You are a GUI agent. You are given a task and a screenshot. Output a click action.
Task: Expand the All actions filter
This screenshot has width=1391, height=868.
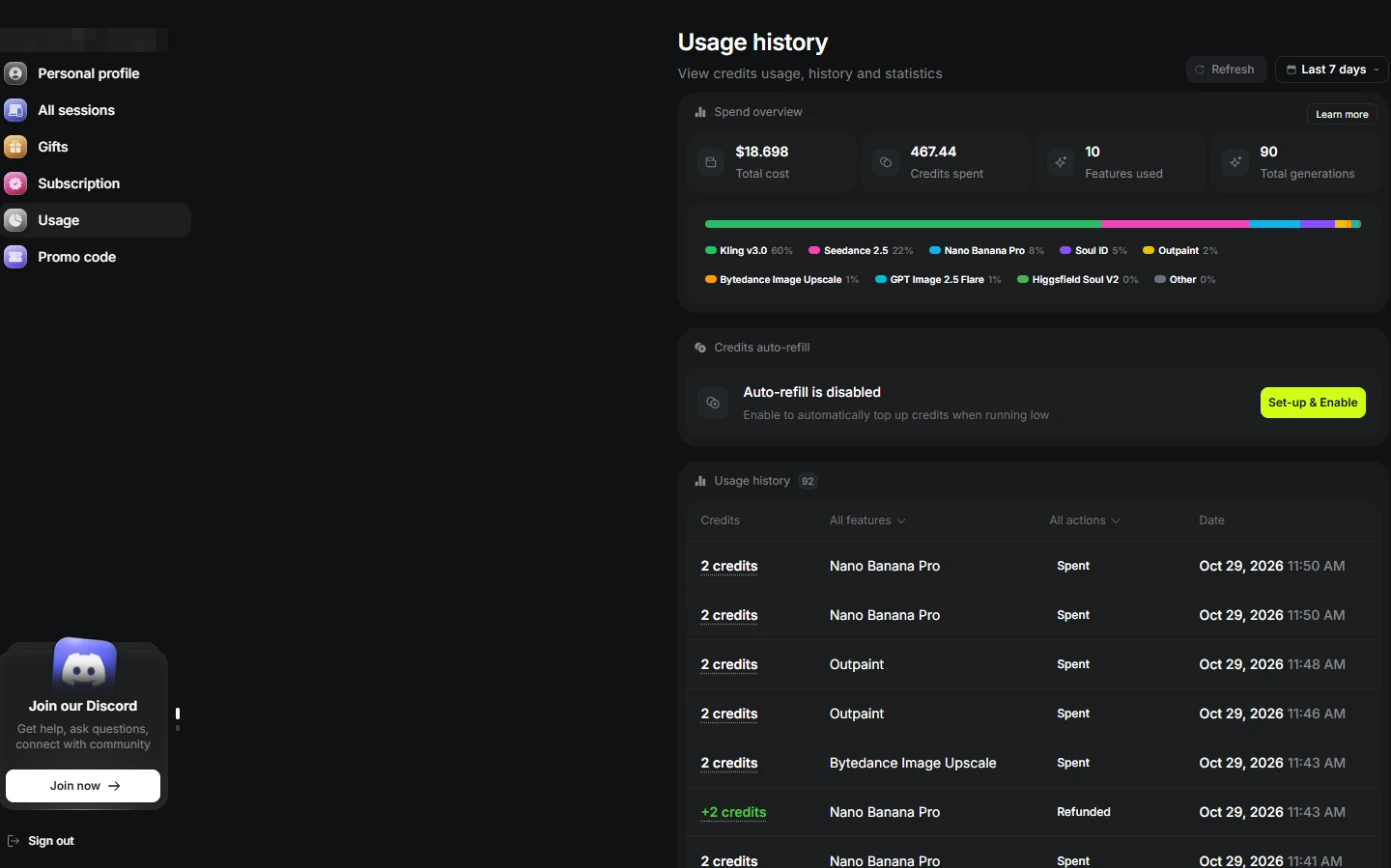click(1085, 520)
